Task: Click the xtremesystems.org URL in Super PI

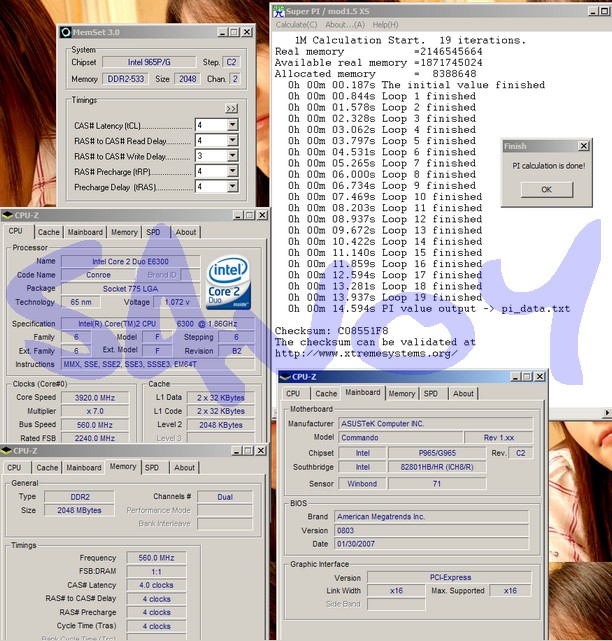Action: pos(366,354)
